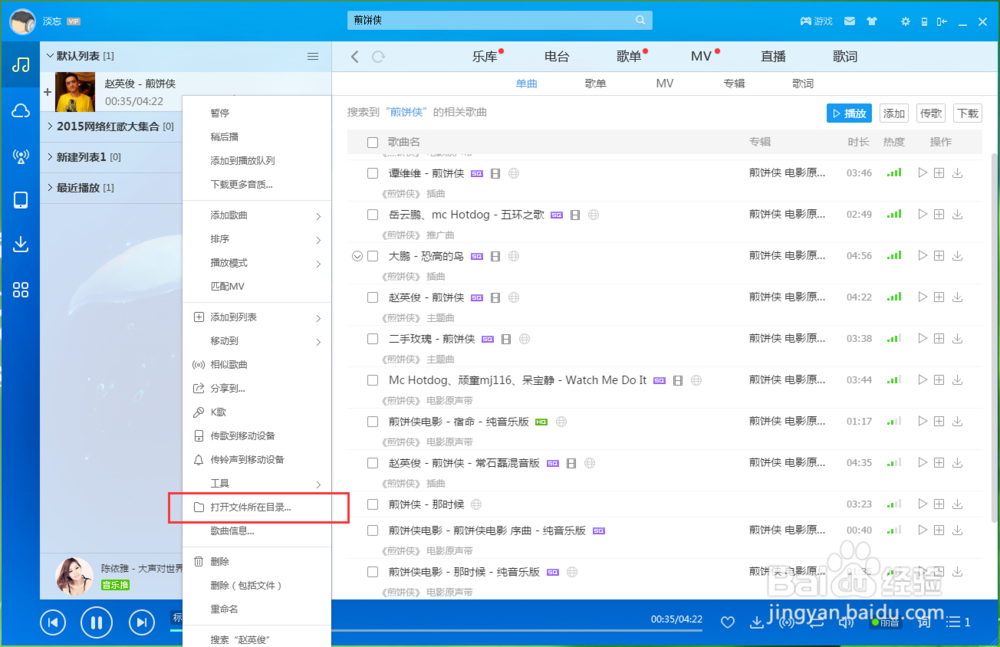Image resolution: width=1000 pixels, height=647 pixels.
Task: Collapse the 默认列表 playlist
Action: pos(50,56)
